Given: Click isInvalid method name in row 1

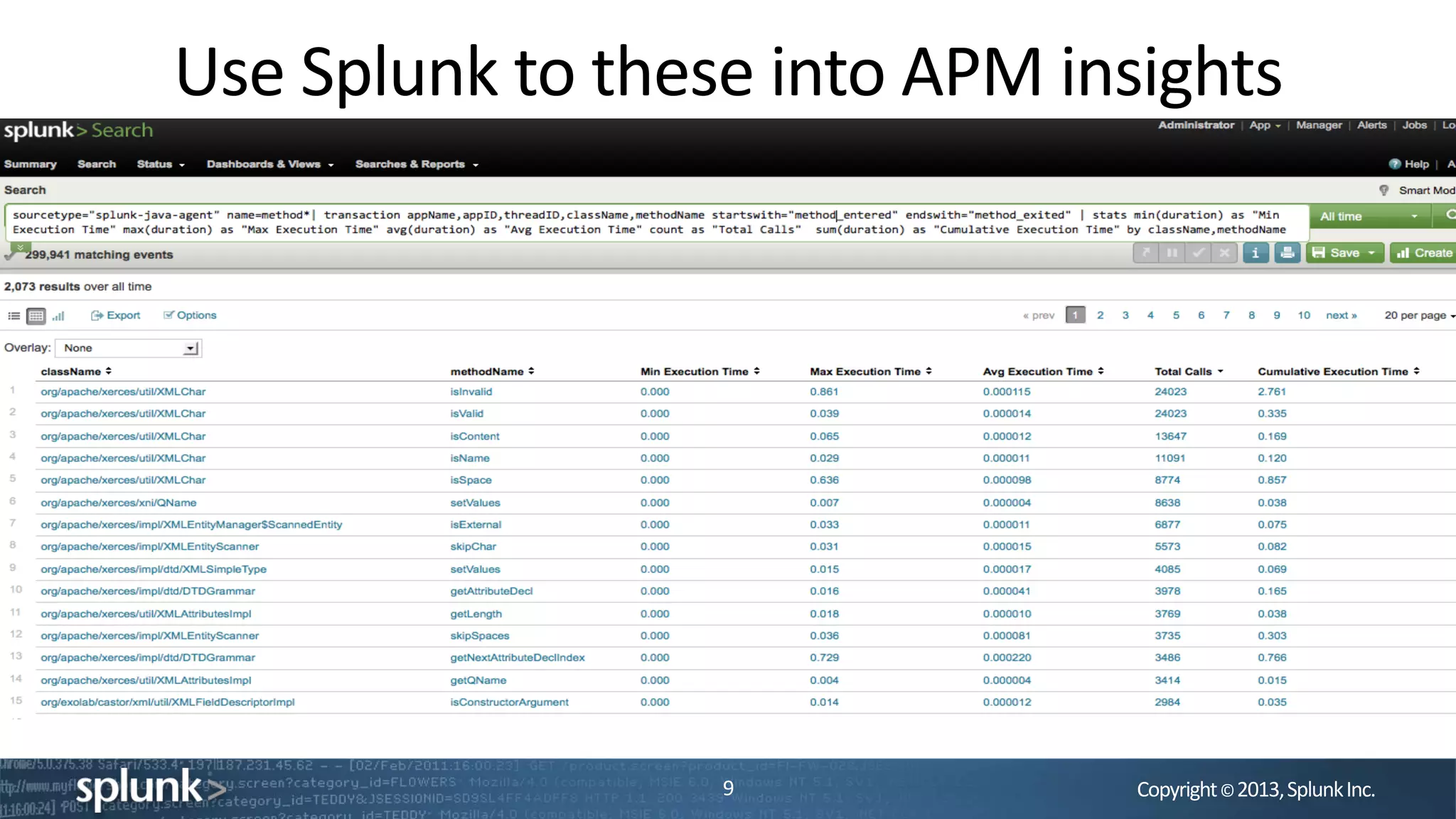Looking at the screenshot, I should (471, 392).
